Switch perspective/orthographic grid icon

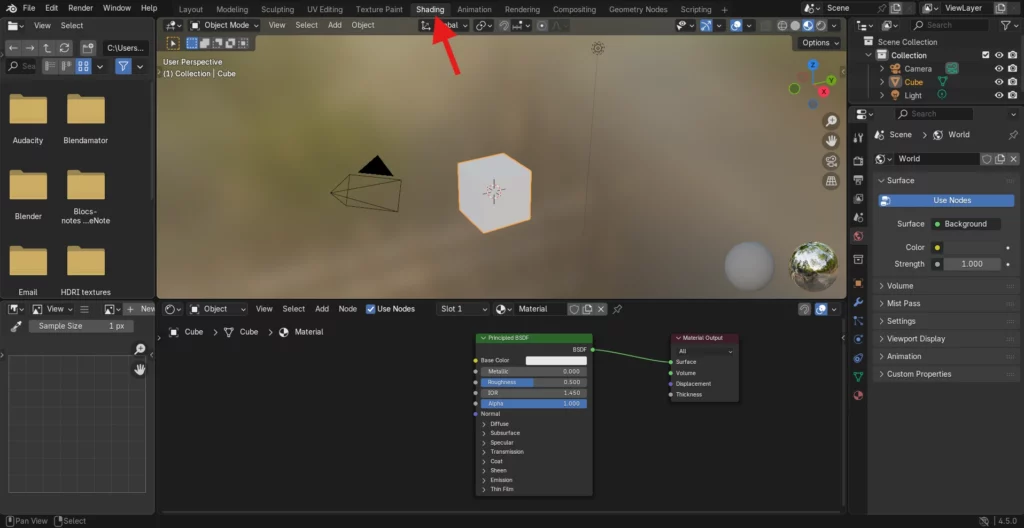[x=831, y=181]
